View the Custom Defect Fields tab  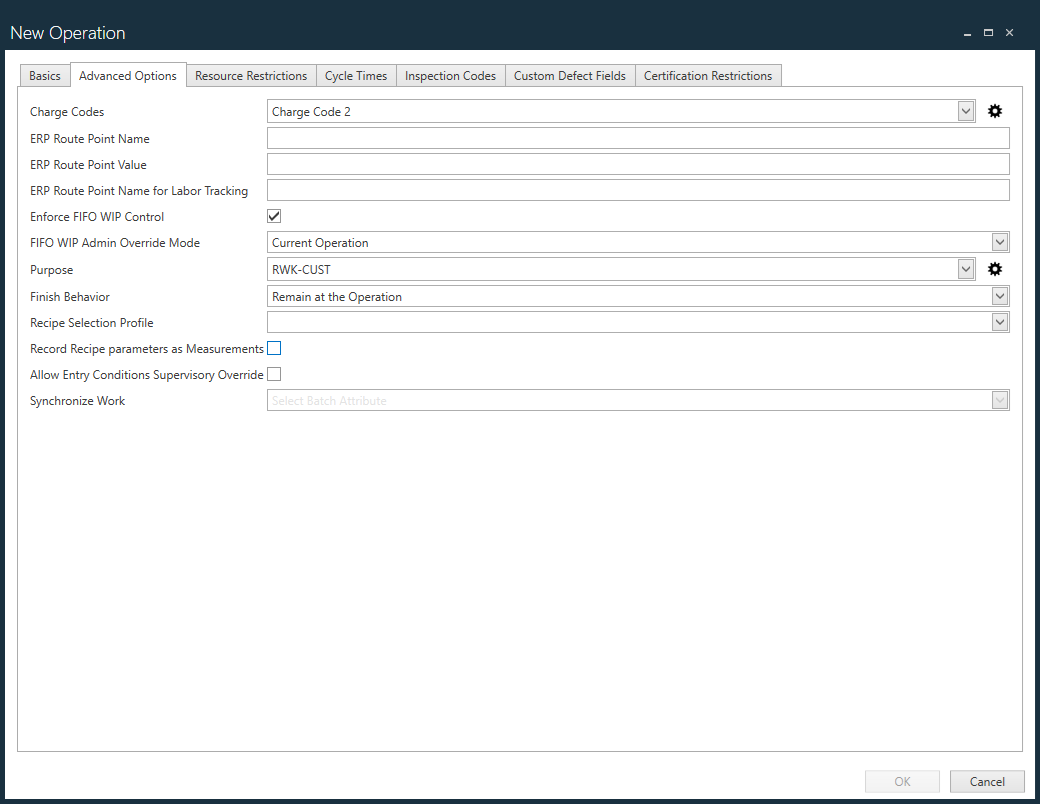pyautogui.click(x=569, y=75)
